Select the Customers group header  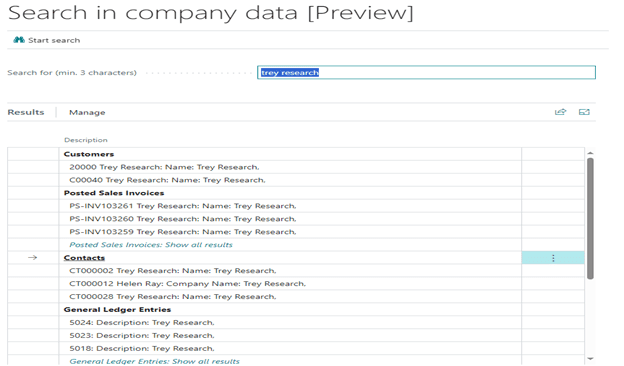click(x=89, y=154)
